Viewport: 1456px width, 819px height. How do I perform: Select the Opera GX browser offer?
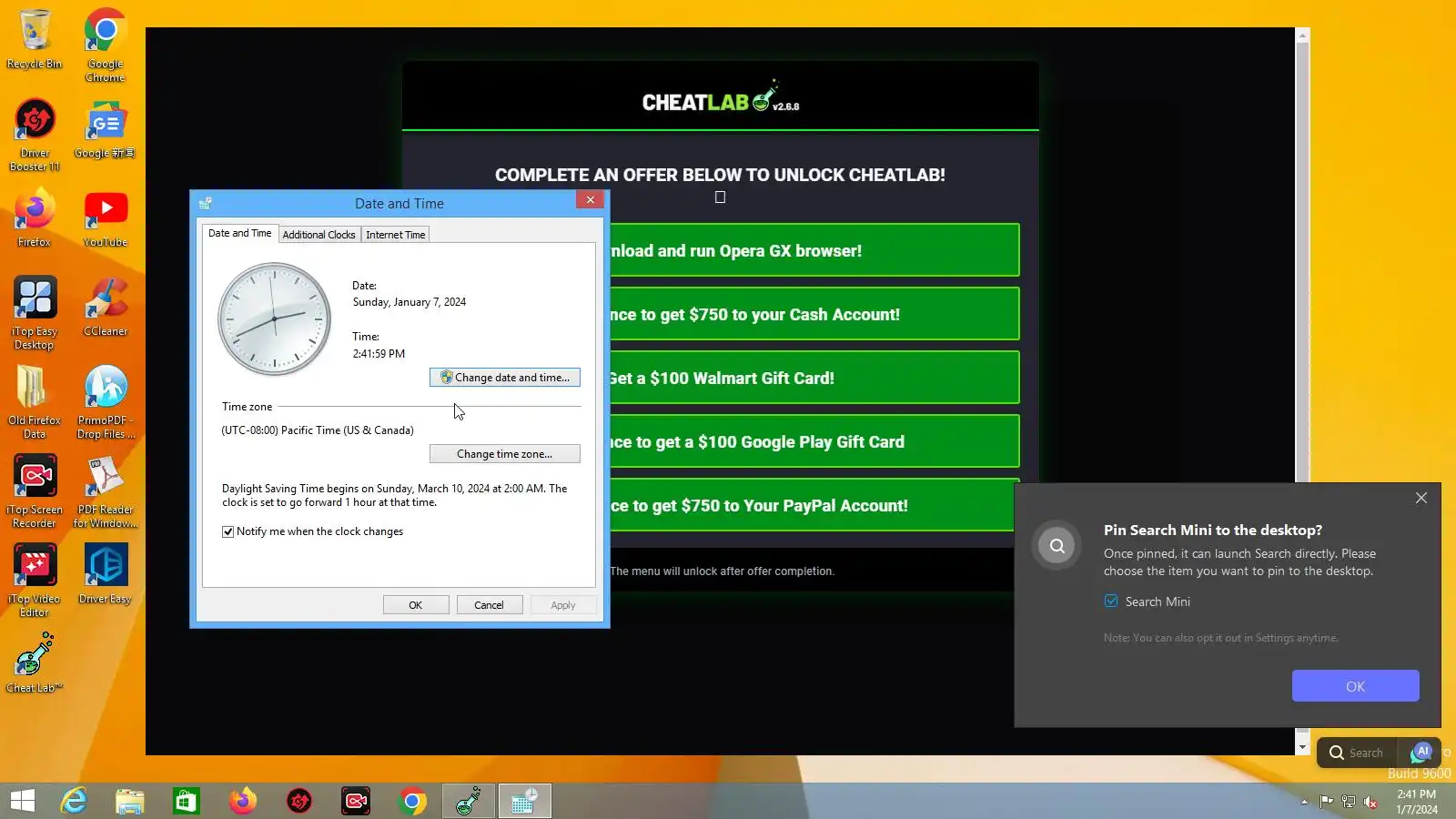click(814, 250)
